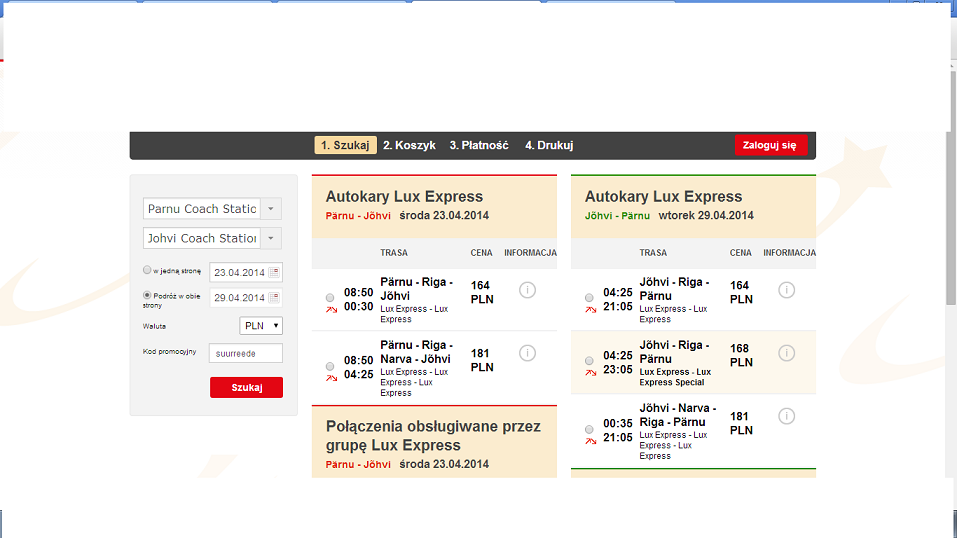Open info for 181 PLN Pärnu - Riga - Narva trip
This screenshot has width=957, height=538.
click(x=527, y=353)
